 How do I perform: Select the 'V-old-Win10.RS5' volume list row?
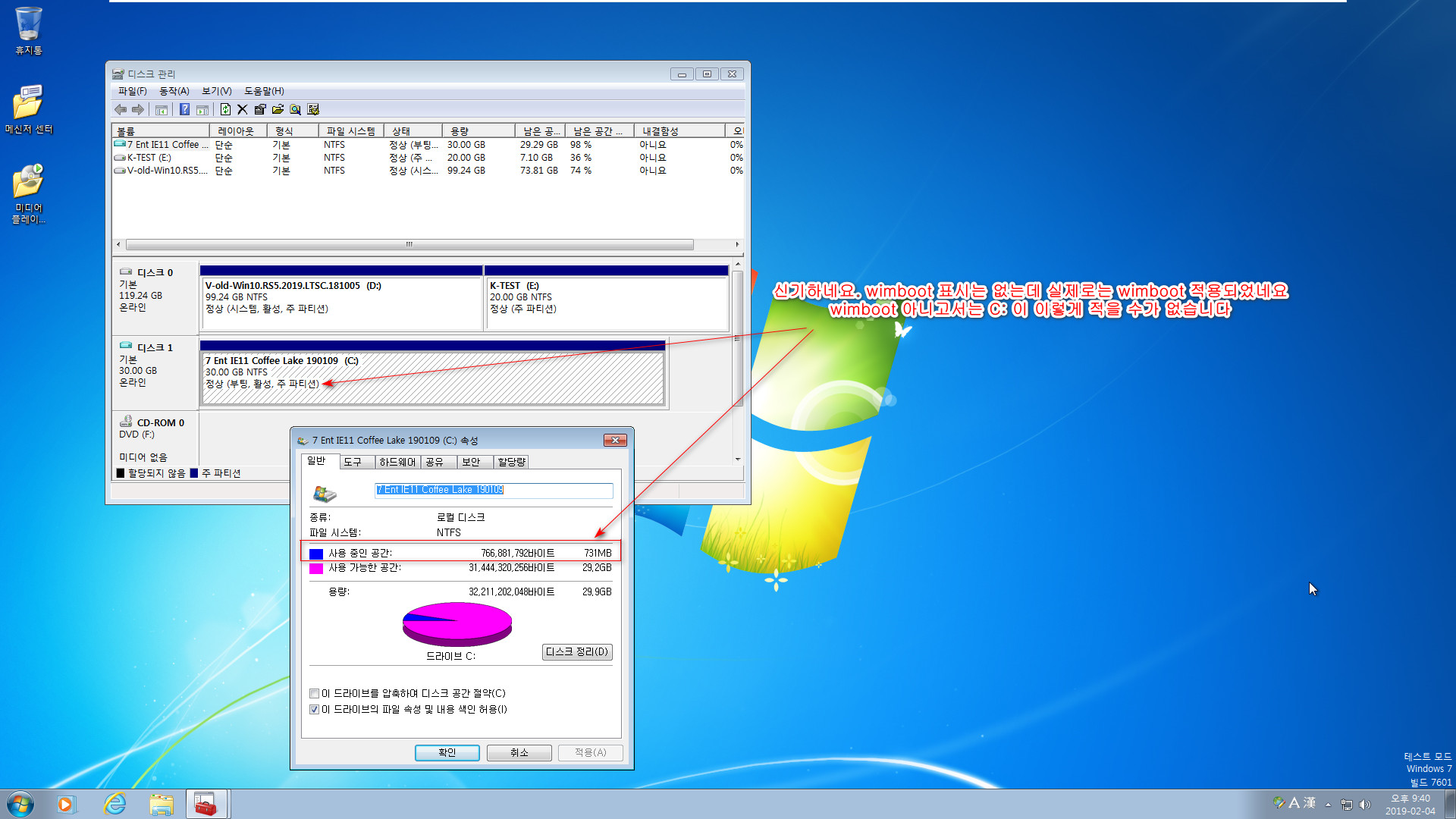coord(428,171)
